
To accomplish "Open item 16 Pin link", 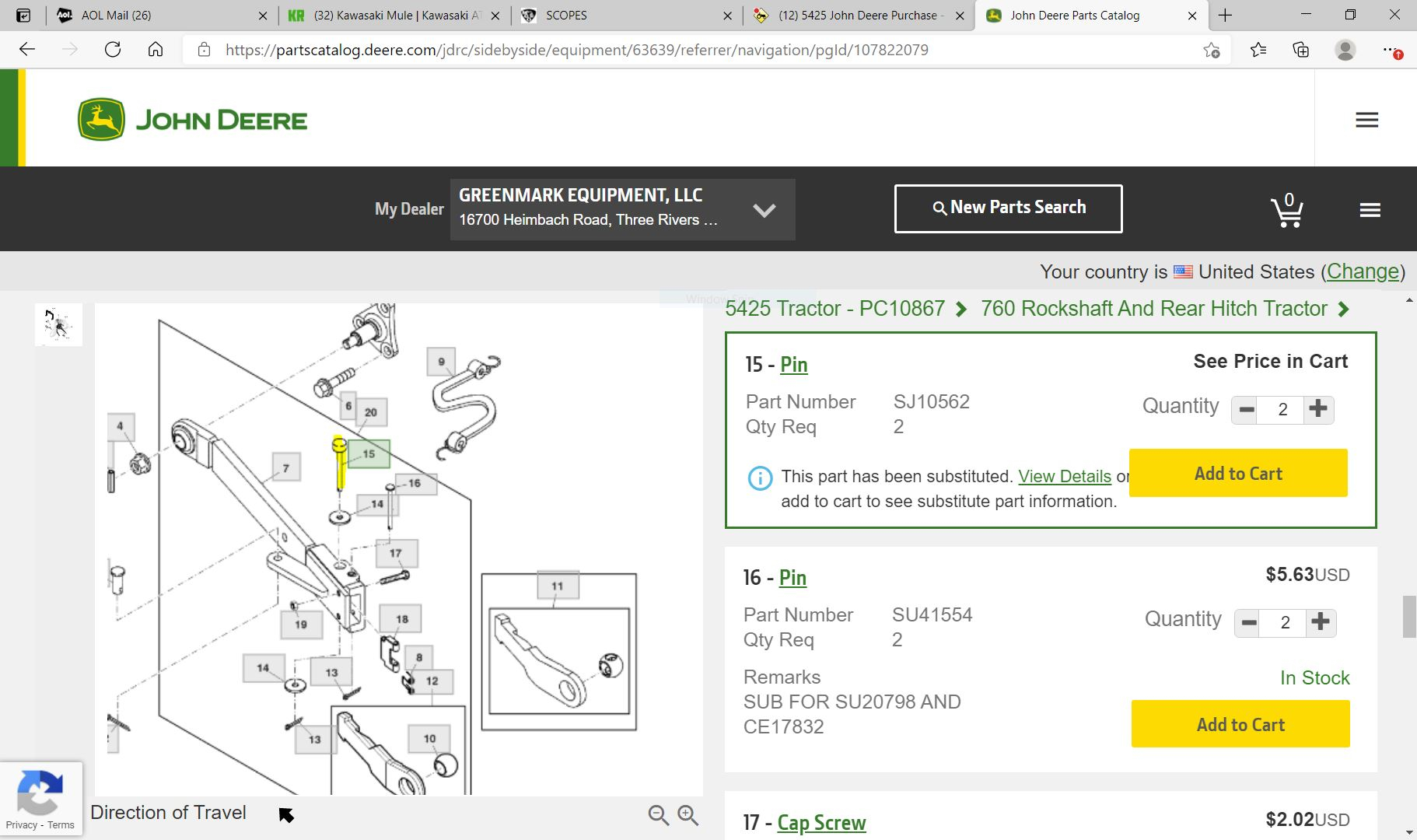I will pos(792,578).
